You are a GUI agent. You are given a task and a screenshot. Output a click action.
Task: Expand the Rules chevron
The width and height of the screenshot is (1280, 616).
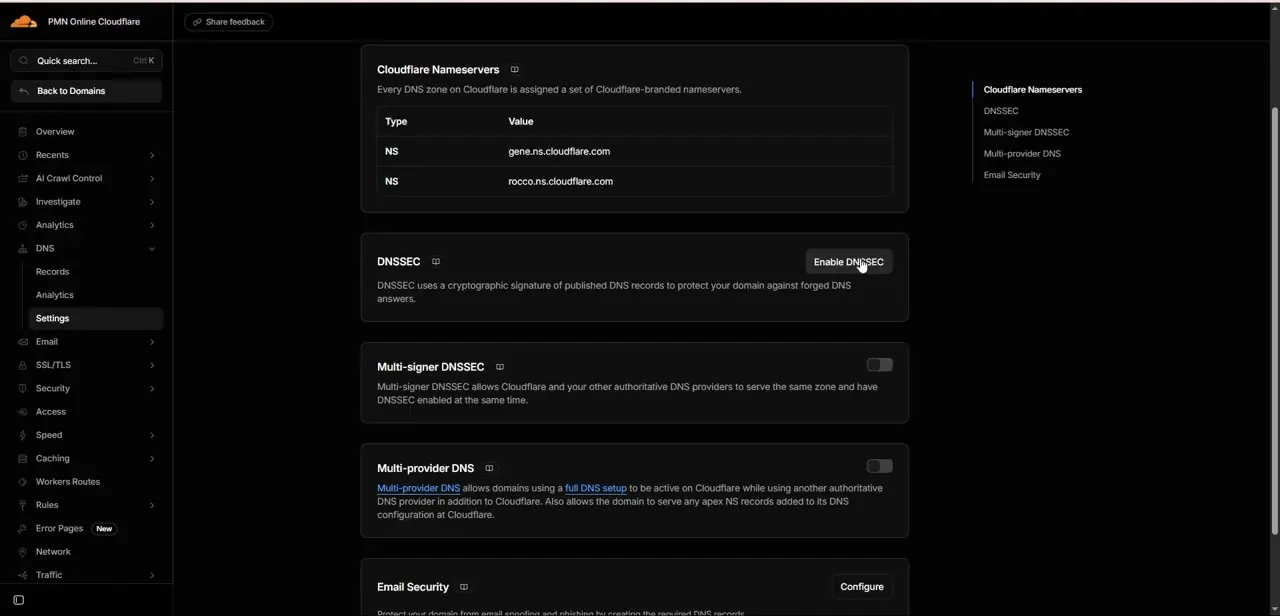click(x=152, y=505)
